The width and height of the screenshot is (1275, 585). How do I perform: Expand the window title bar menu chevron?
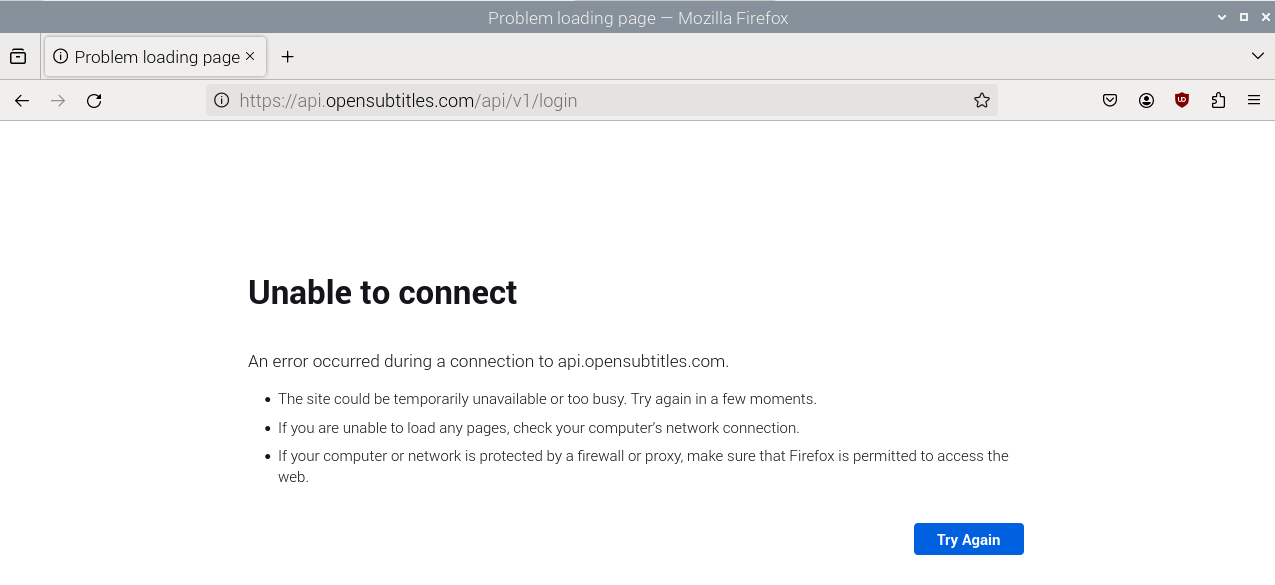[x=1221, y=17]
